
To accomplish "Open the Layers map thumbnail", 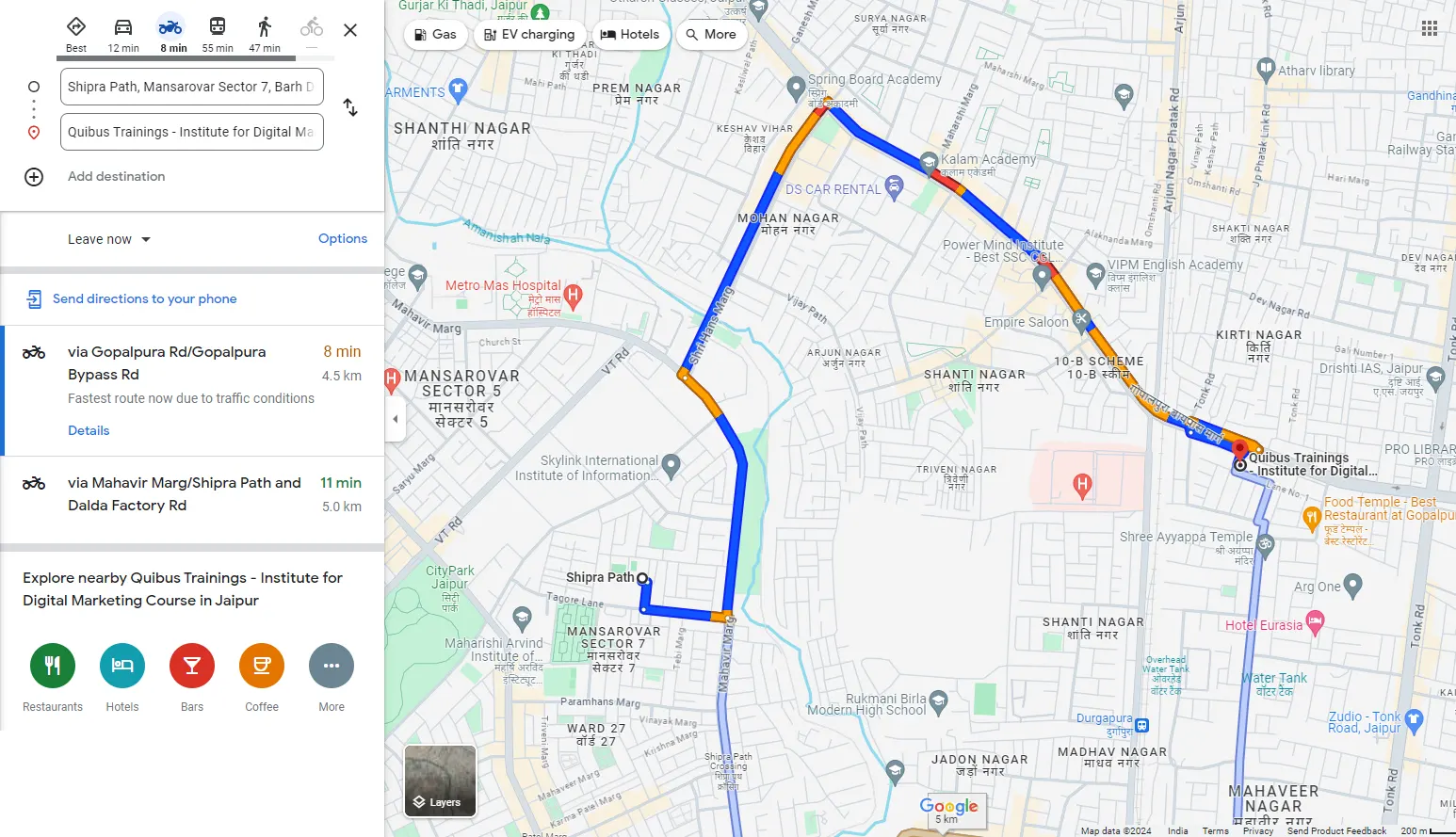I will (440, 781).
